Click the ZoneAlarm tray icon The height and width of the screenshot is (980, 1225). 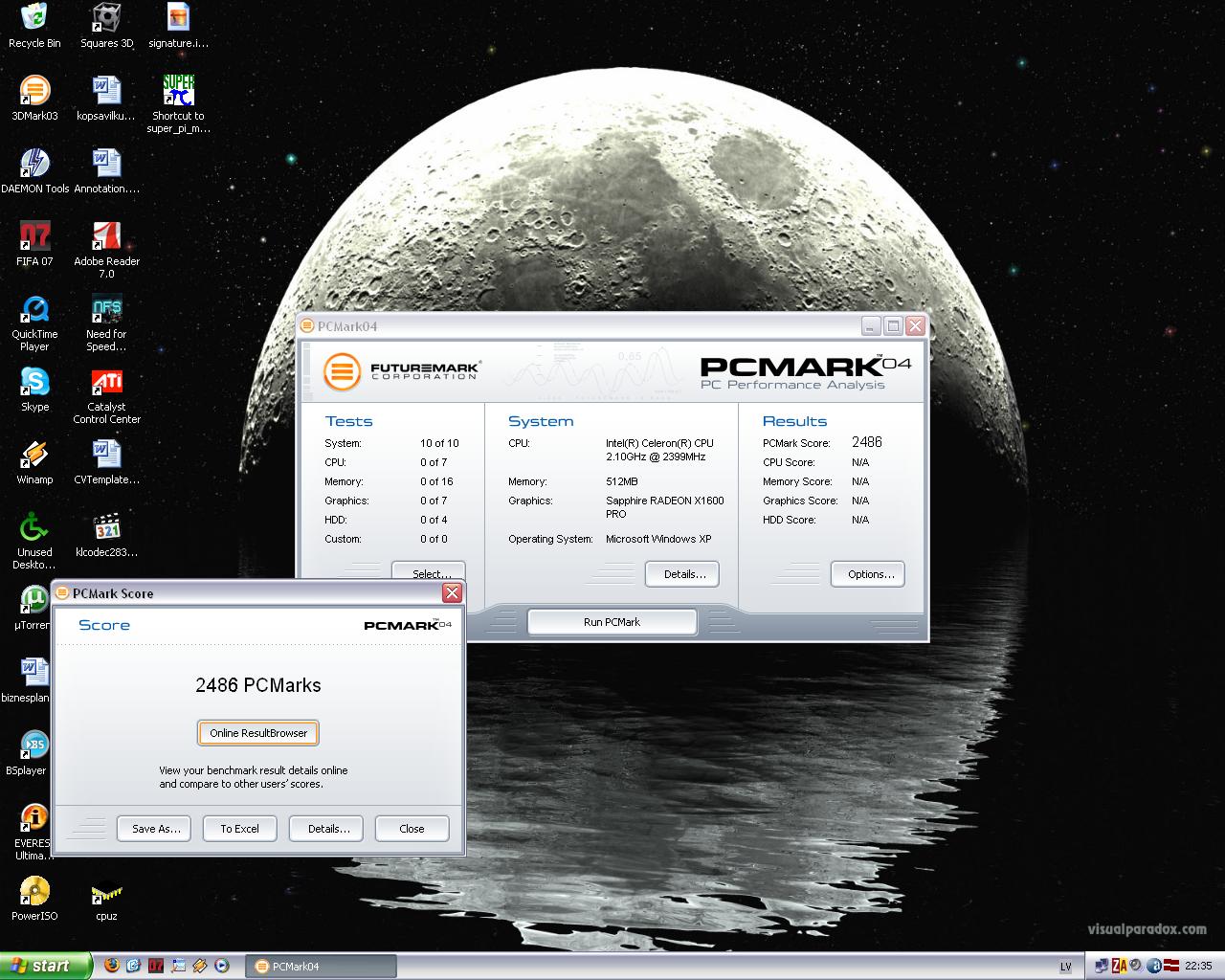[1119, 966]
